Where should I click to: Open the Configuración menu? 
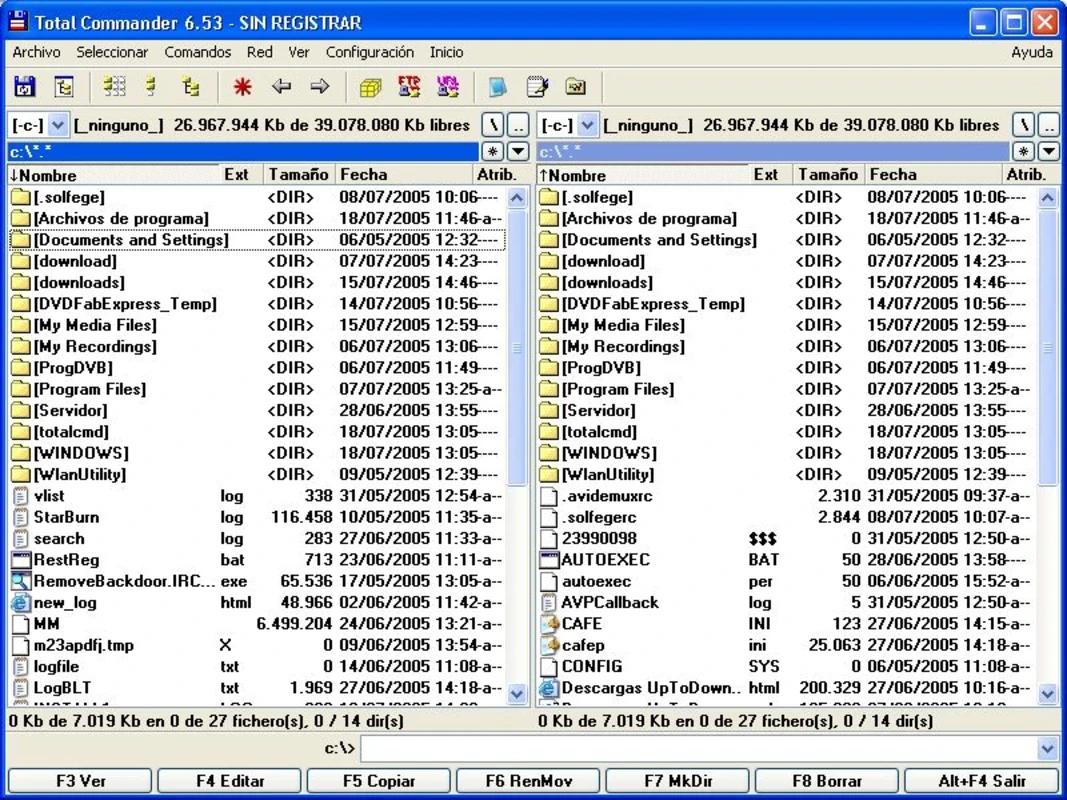(369, 52)
